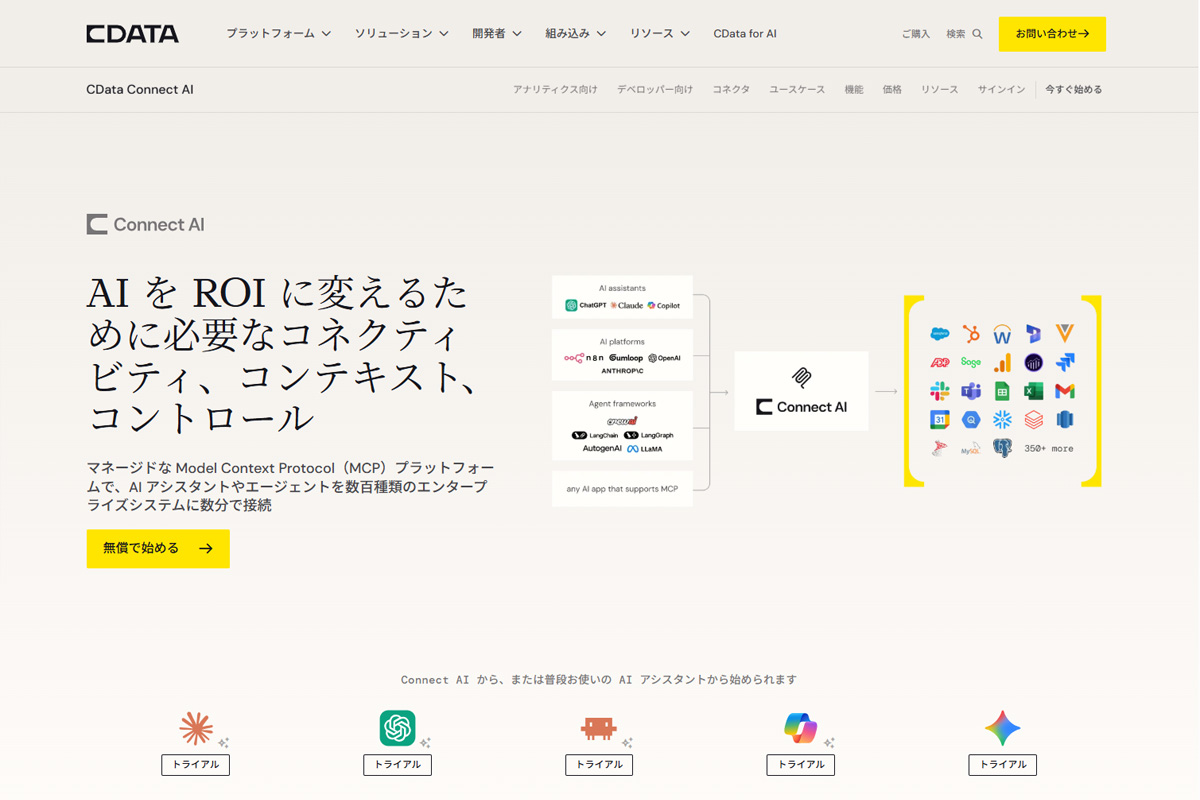
Task: Open CData for AI menu item
Action: point(745,34)
